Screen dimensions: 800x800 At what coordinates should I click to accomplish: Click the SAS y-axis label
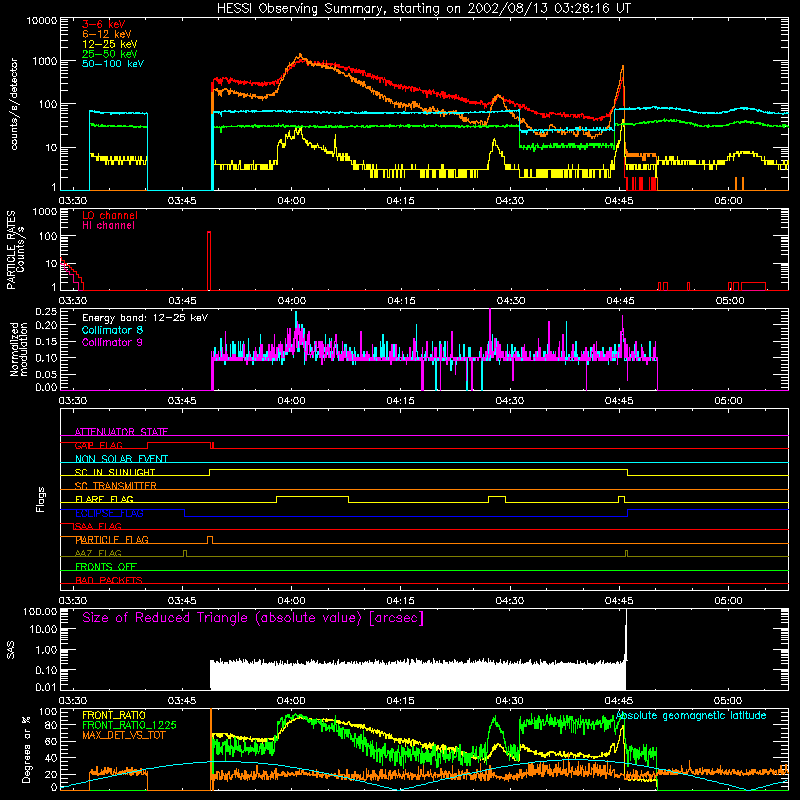(x=11, y=650)
